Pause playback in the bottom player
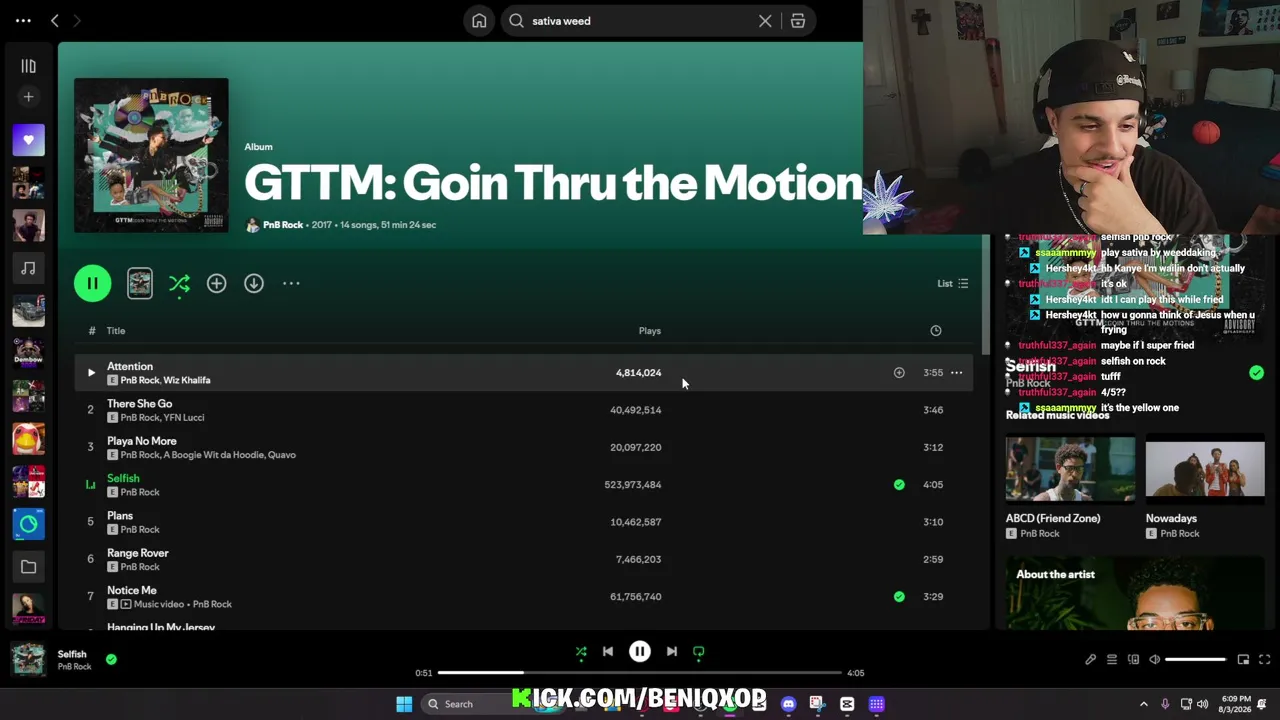The image size is (1280, 720). tap(640, 652)
